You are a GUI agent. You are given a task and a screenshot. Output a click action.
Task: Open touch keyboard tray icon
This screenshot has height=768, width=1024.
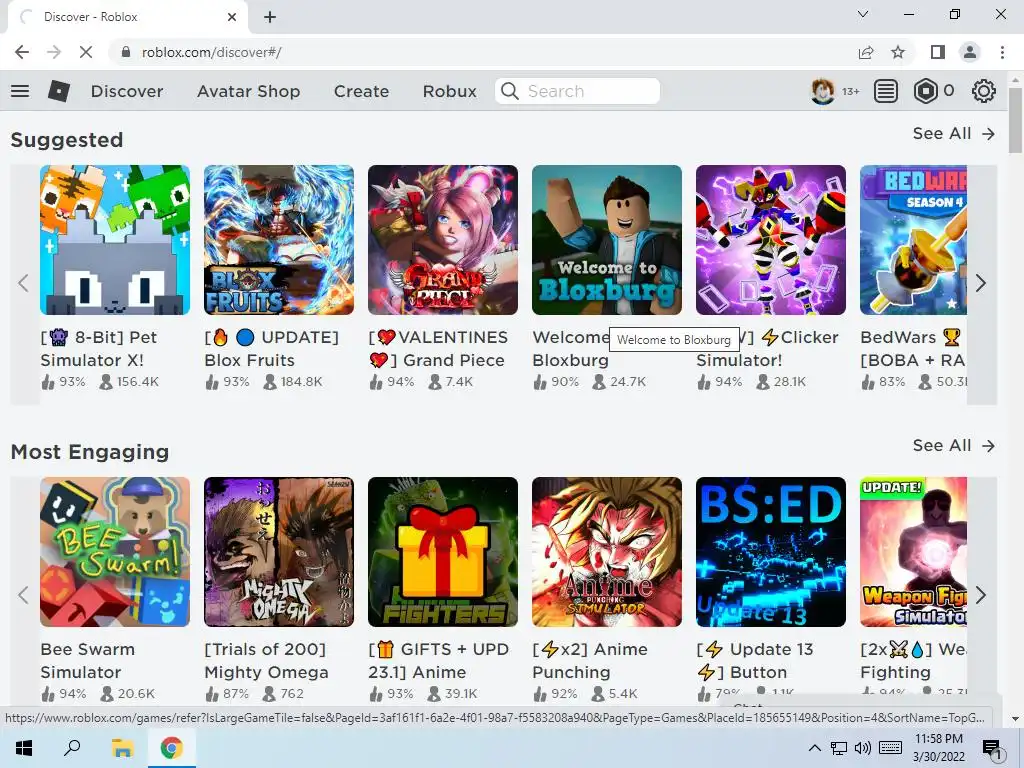891,748
